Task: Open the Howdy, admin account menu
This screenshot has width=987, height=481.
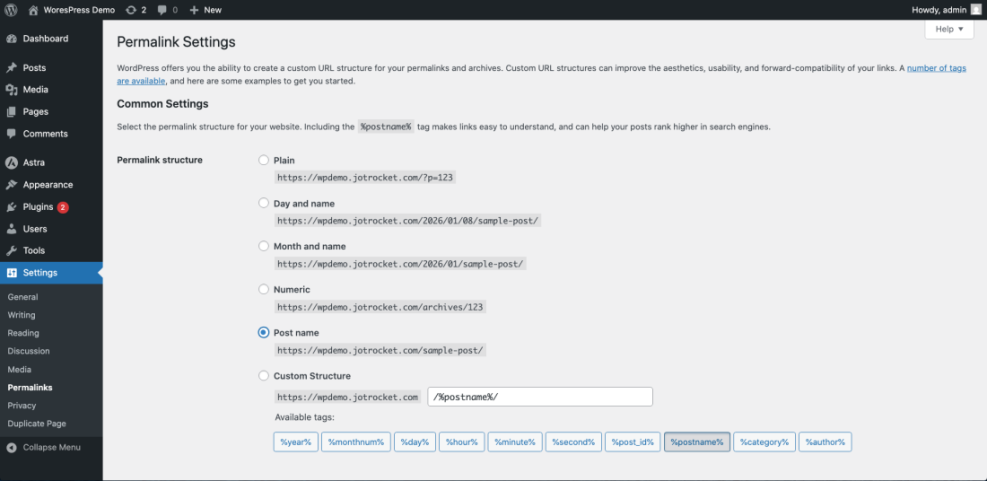Action: pyautogui.click(x=946, y=10)
